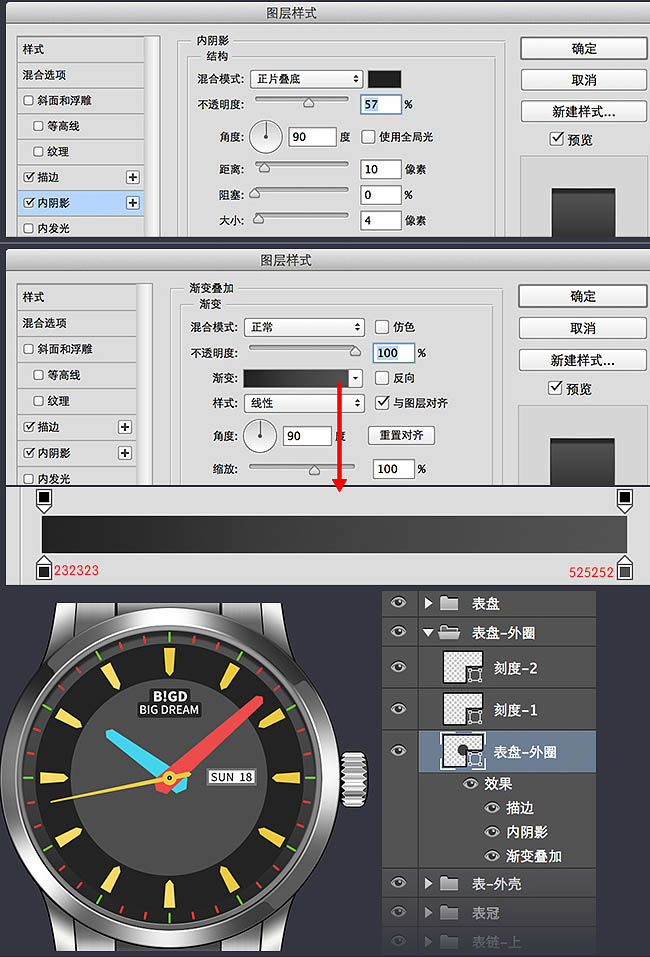The height and width of the screenshot is (957, 650).
Task: Click 重置对齐 button
Action: pos(401,435)
